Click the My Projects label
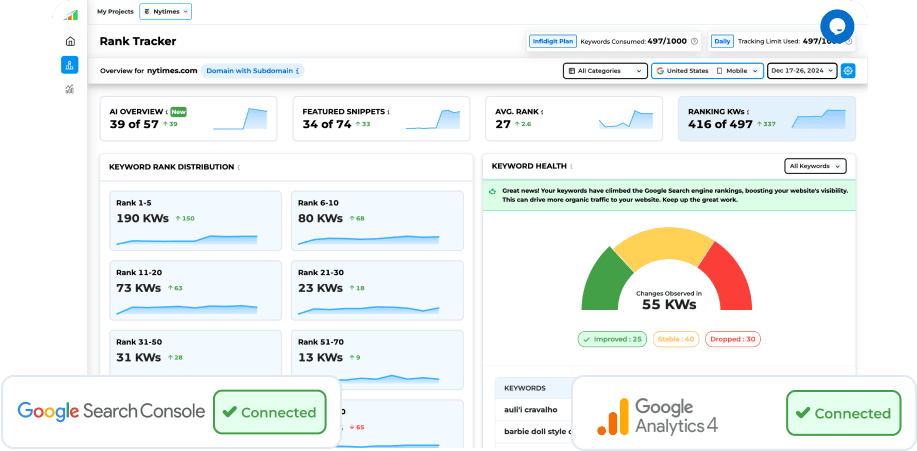The image size is (917, 451). (115, 11)
